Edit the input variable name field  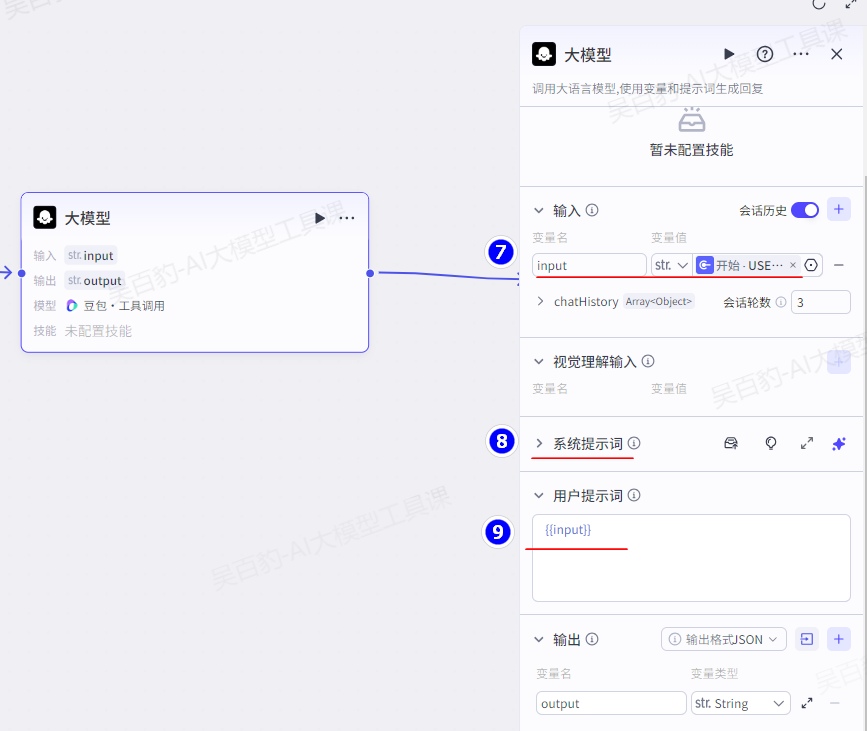(x=589, y=265)
